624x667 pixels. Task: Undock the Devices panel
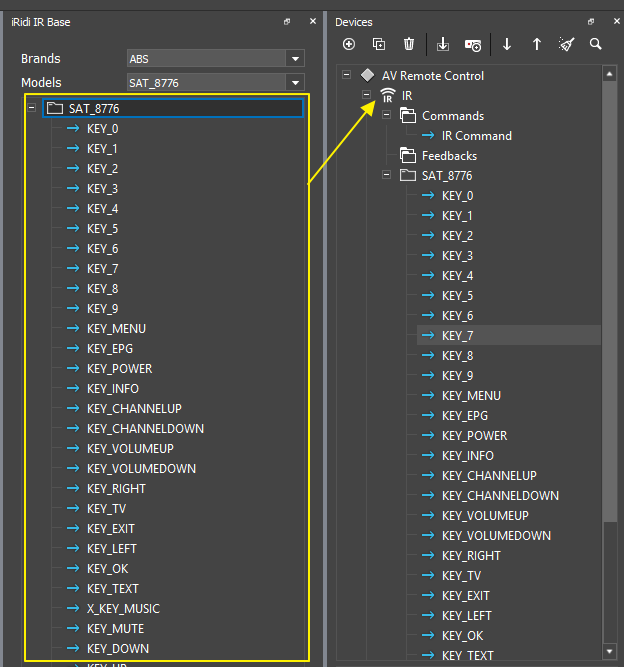pos(590,22)
